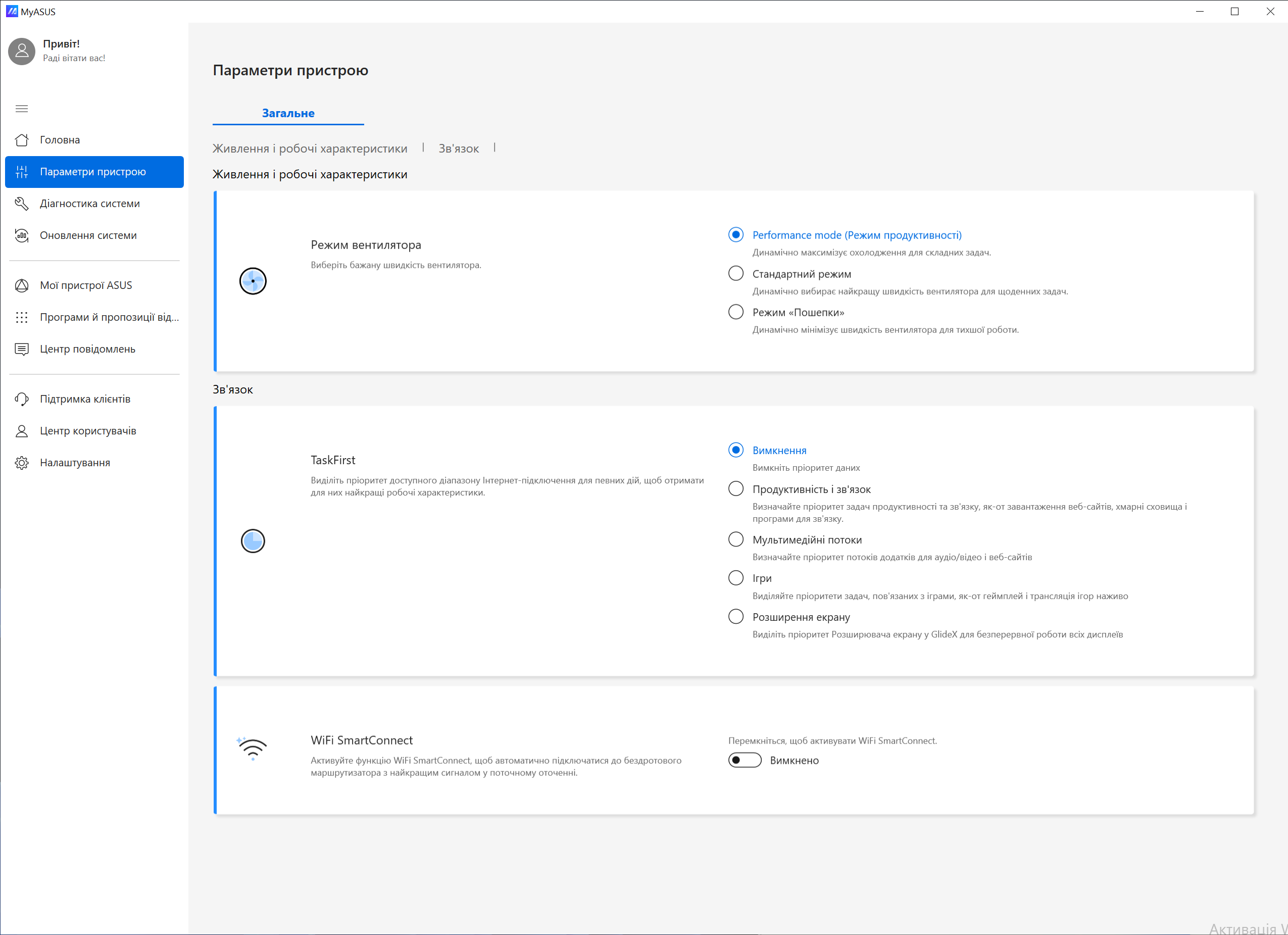Minimize the MyASUS window
Screen dimensions: 1288x935
coord(1200,11)
